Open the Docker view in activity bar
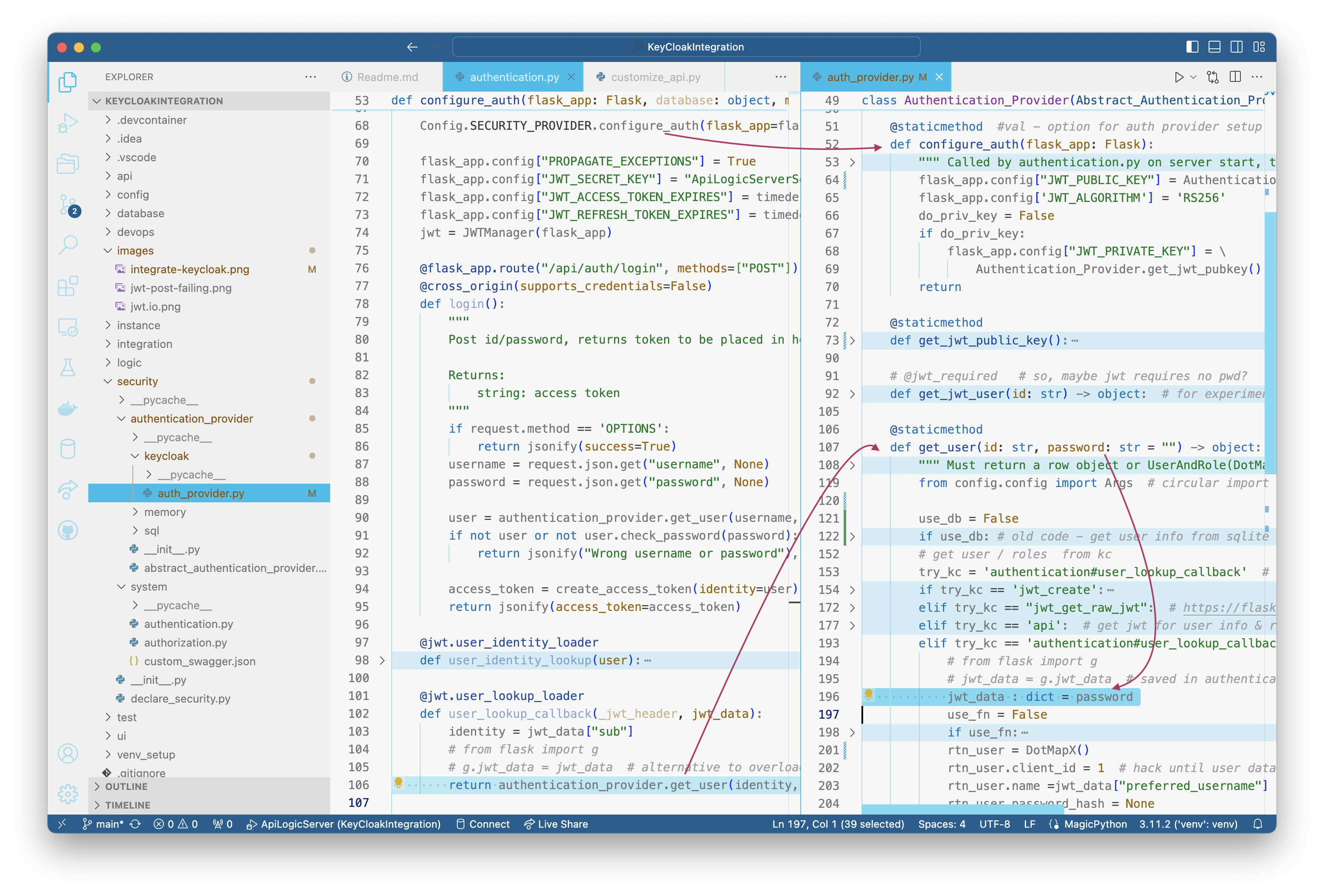 (68, 409)
